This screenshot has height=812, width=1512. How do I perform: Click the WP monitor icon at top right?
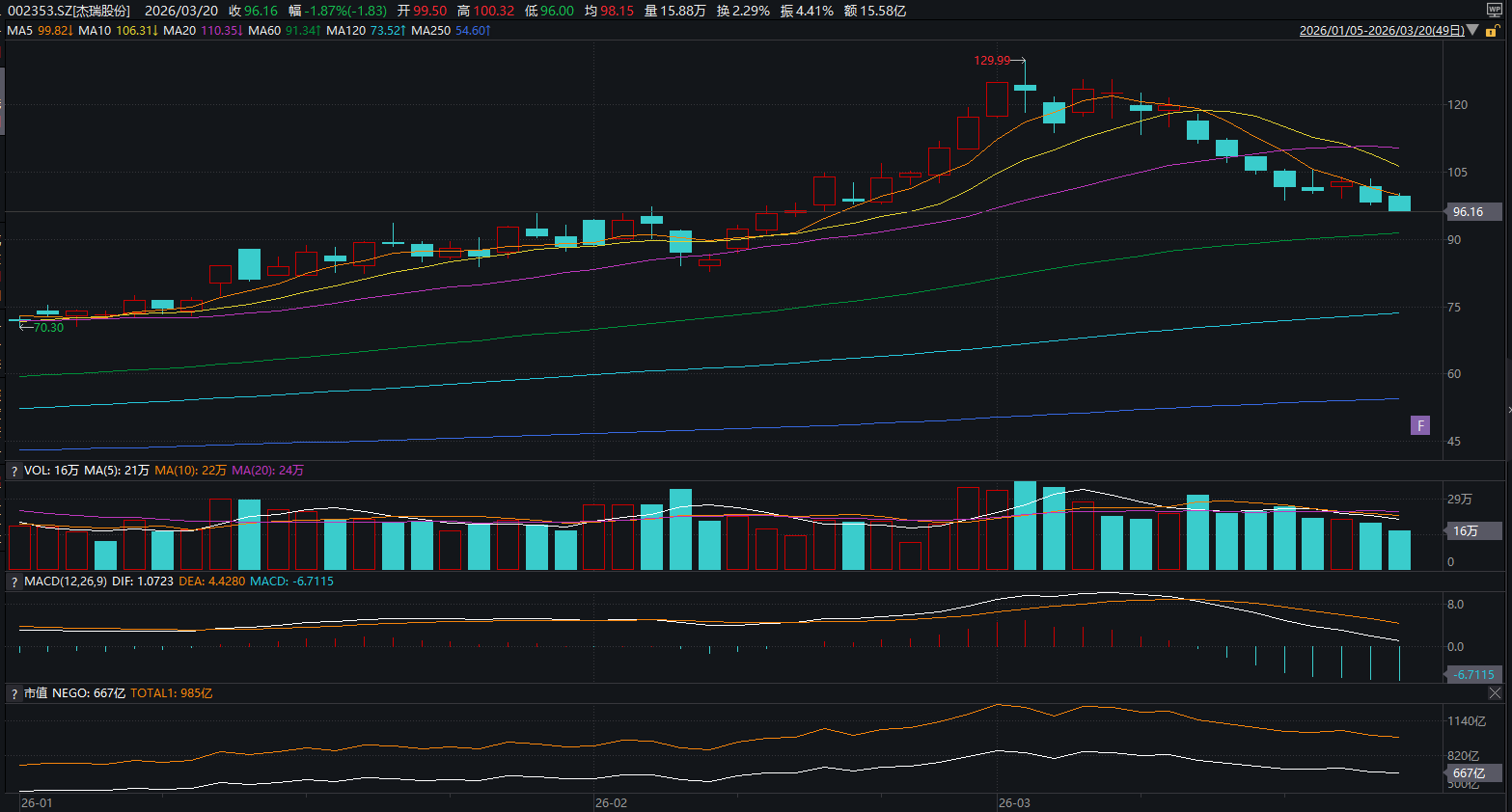point(1495,10)
